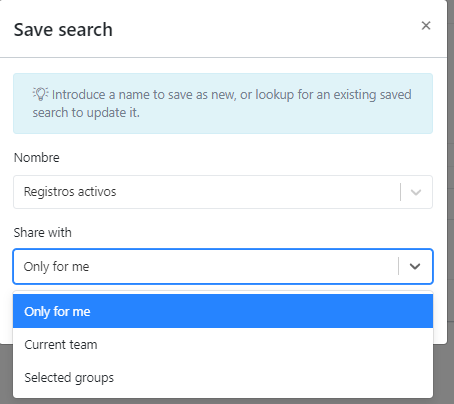This screenshot has width=454, height=404.
Task: Select the "Only for me" option
Action: click(x=223, y=311)
